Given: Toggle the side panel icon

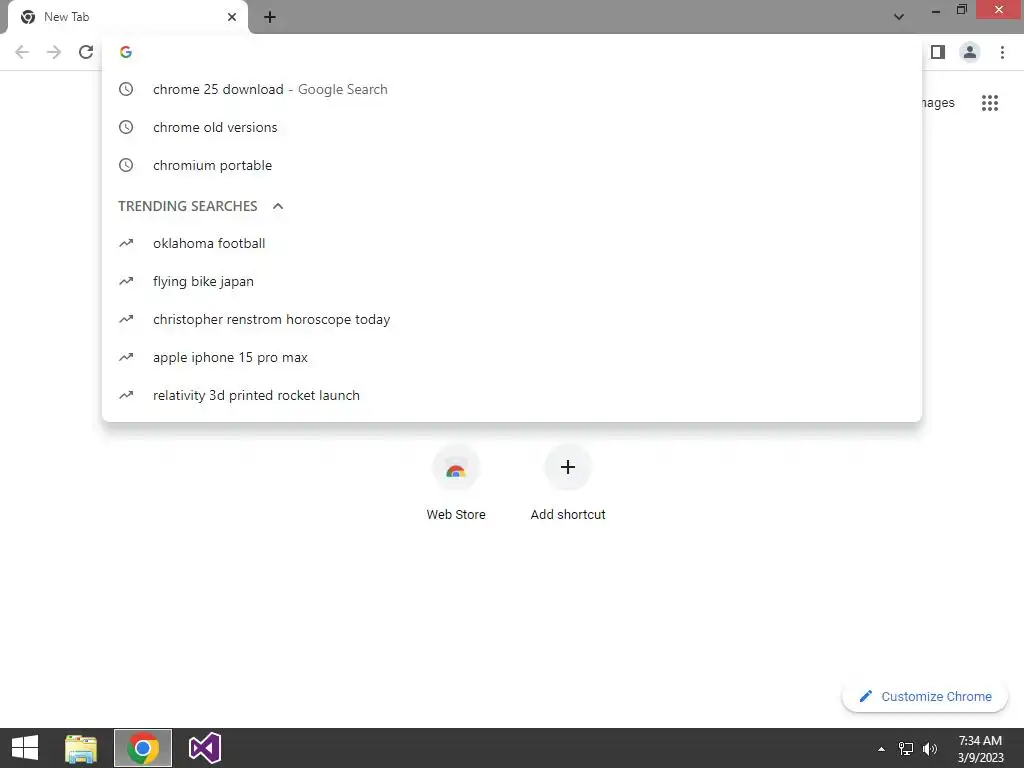Looking at the screenshot, I should (938, 52).
